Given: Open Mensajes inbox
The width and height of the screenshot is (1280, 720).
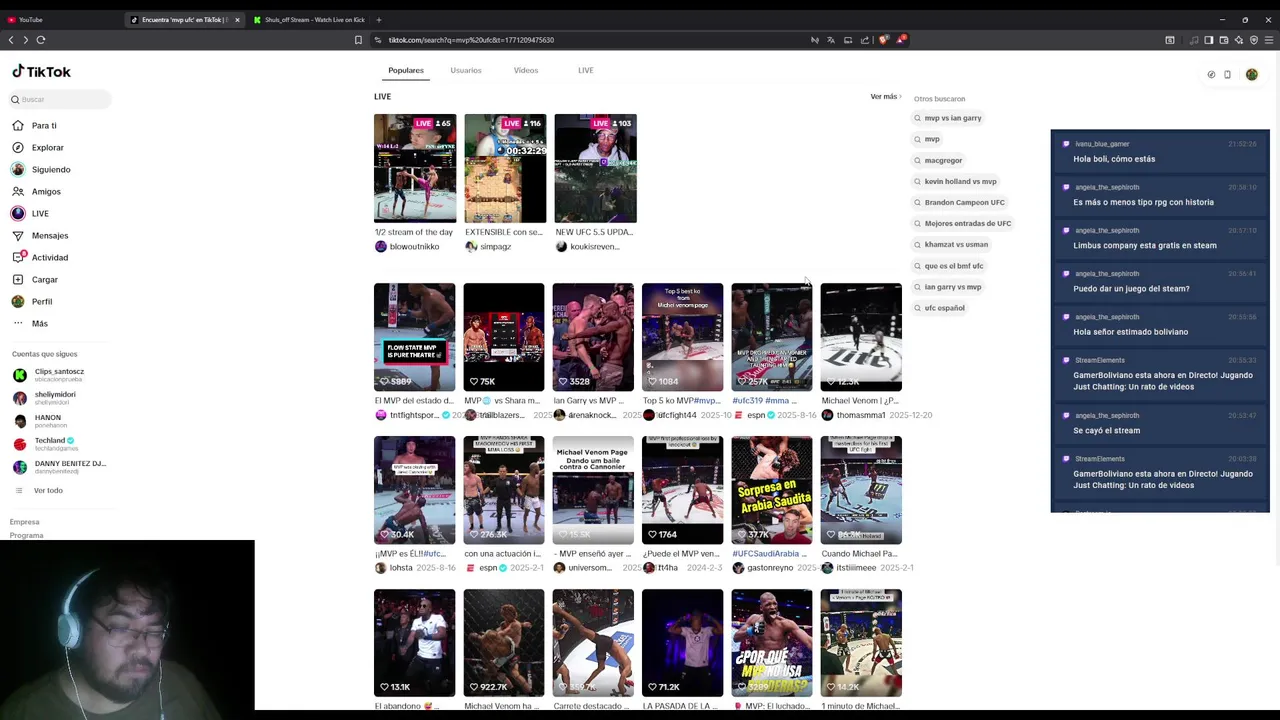Looking at the screenshot, I should [x=40, y=236].
